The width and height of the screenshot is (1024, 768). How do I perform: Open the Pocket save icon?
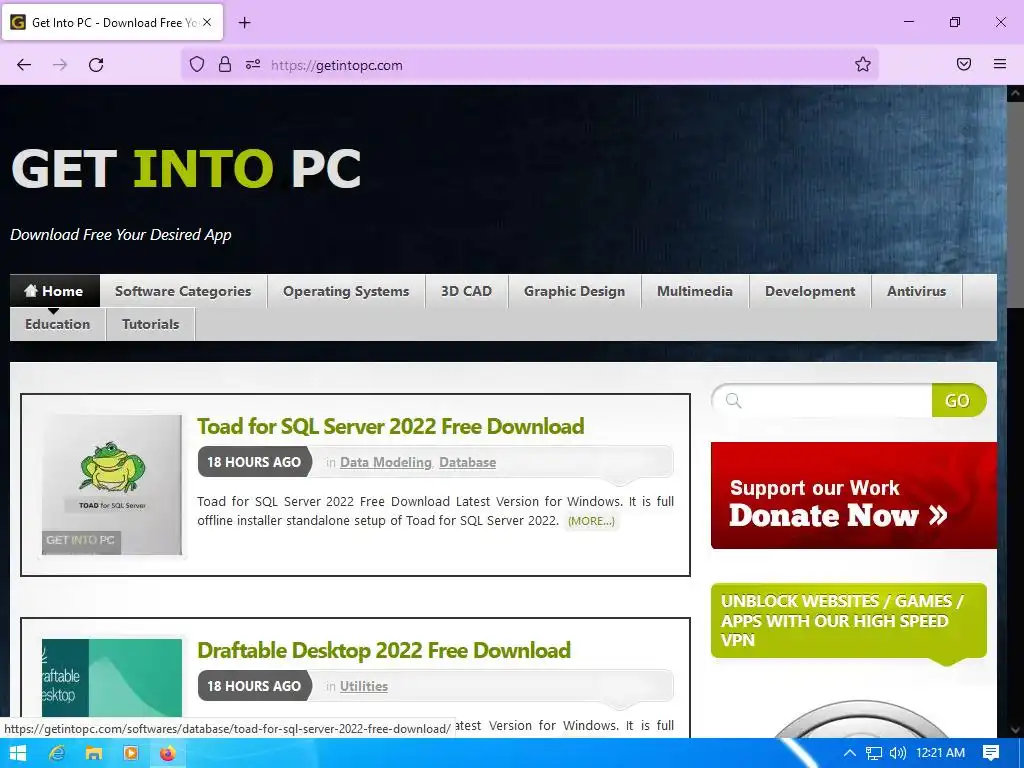tap(964, 64)
